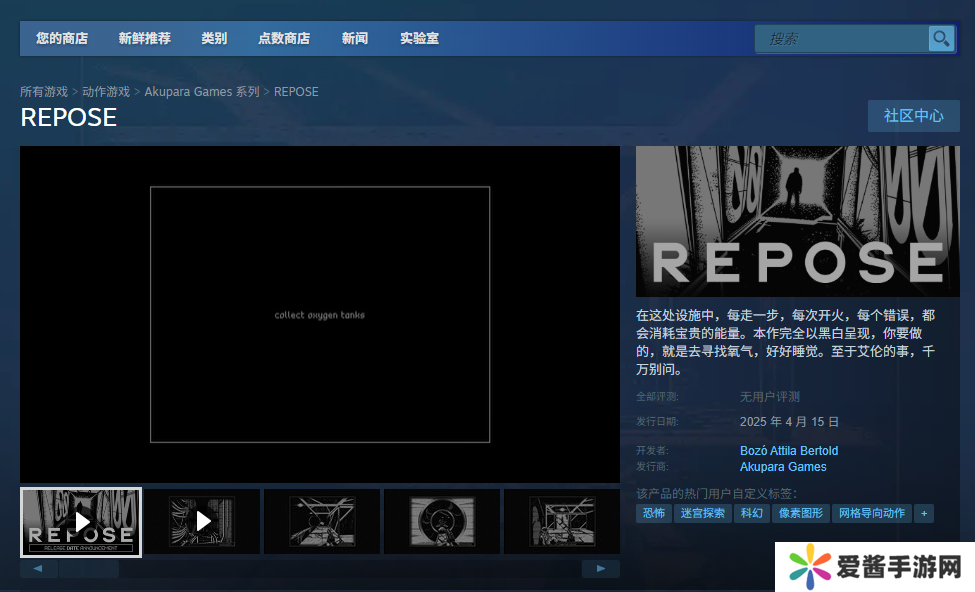
Task: Open developer Bozó Attila Bertold link
Action: click(x=788, y=451)
